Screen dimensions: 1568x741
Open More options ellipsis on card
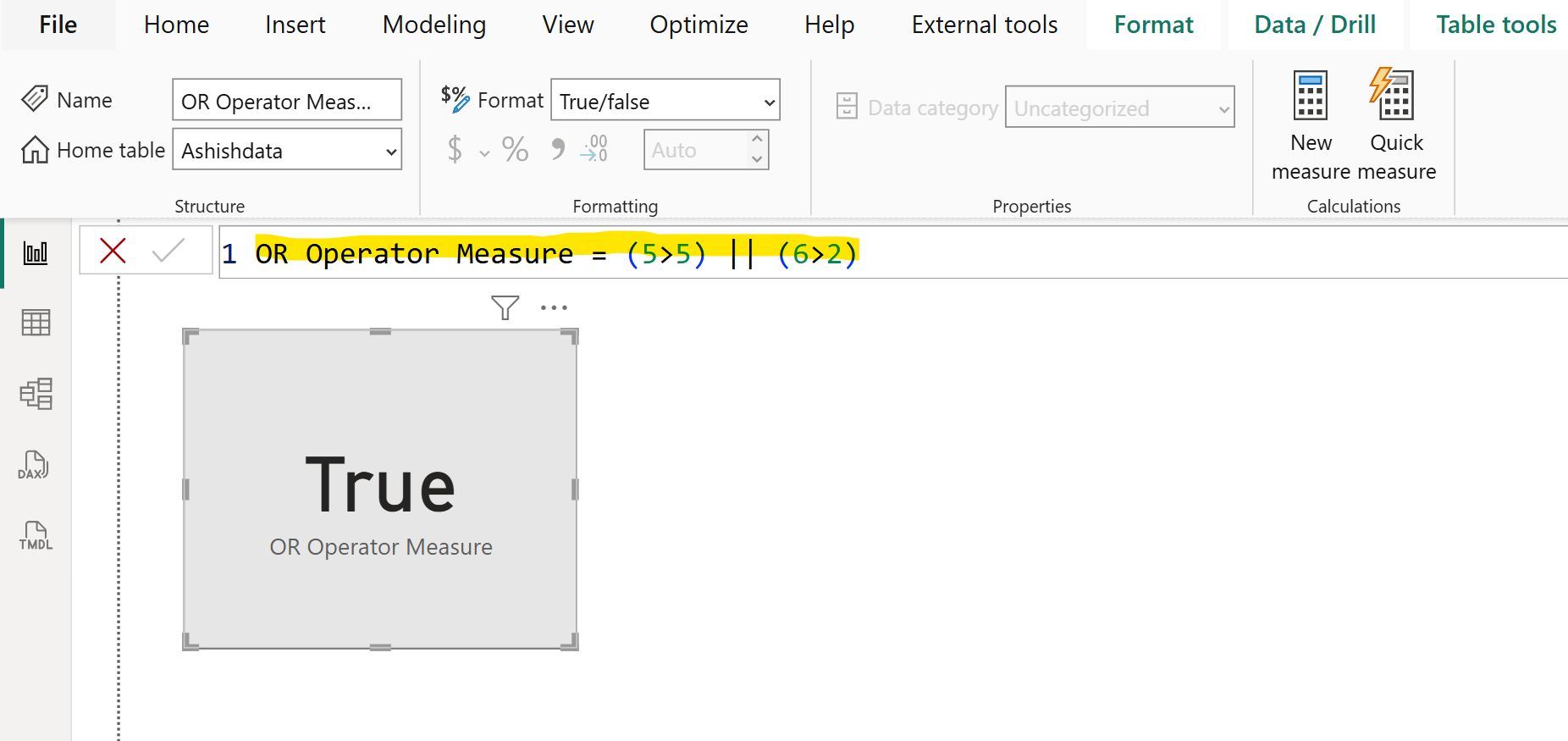click(554, 307)
